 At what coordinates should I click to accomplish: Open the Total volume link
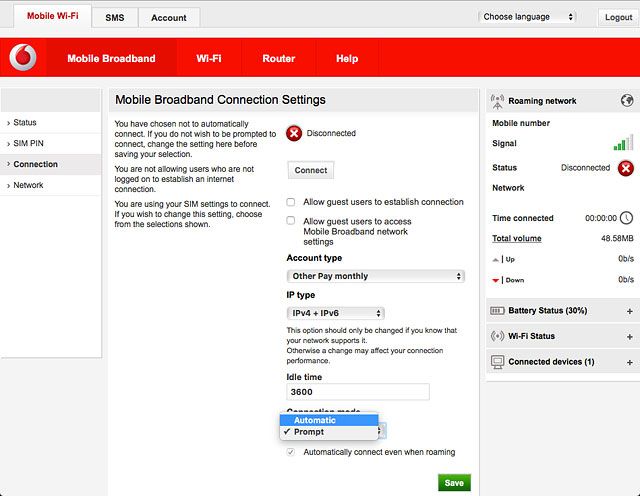point(517,238)
